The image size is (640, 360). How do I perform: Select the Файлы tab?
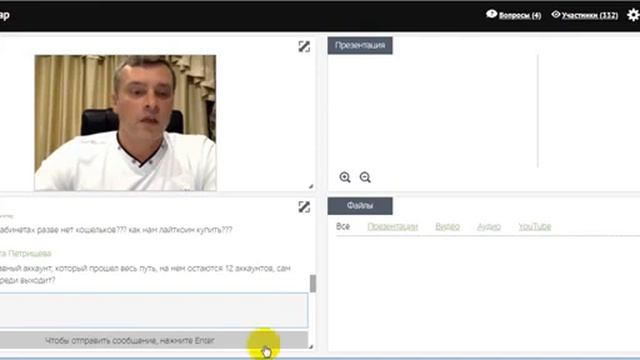coord(360,206)
